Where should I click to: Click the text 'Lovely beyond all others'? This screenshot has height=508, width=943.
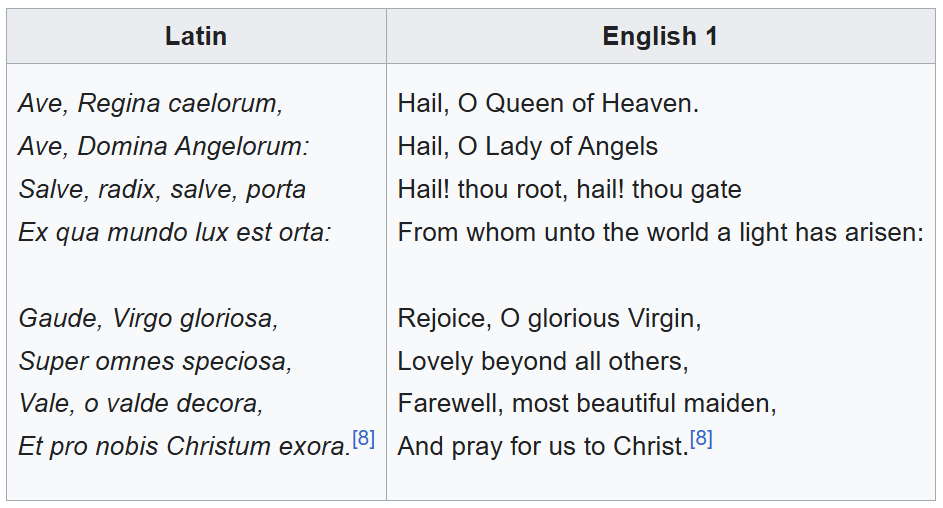coord(543,361)
